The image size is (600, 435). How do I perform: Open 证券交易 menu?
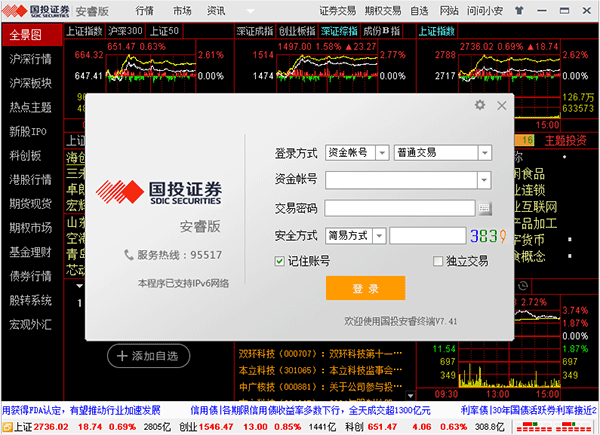pyautogui.click(x=338, y=11)
